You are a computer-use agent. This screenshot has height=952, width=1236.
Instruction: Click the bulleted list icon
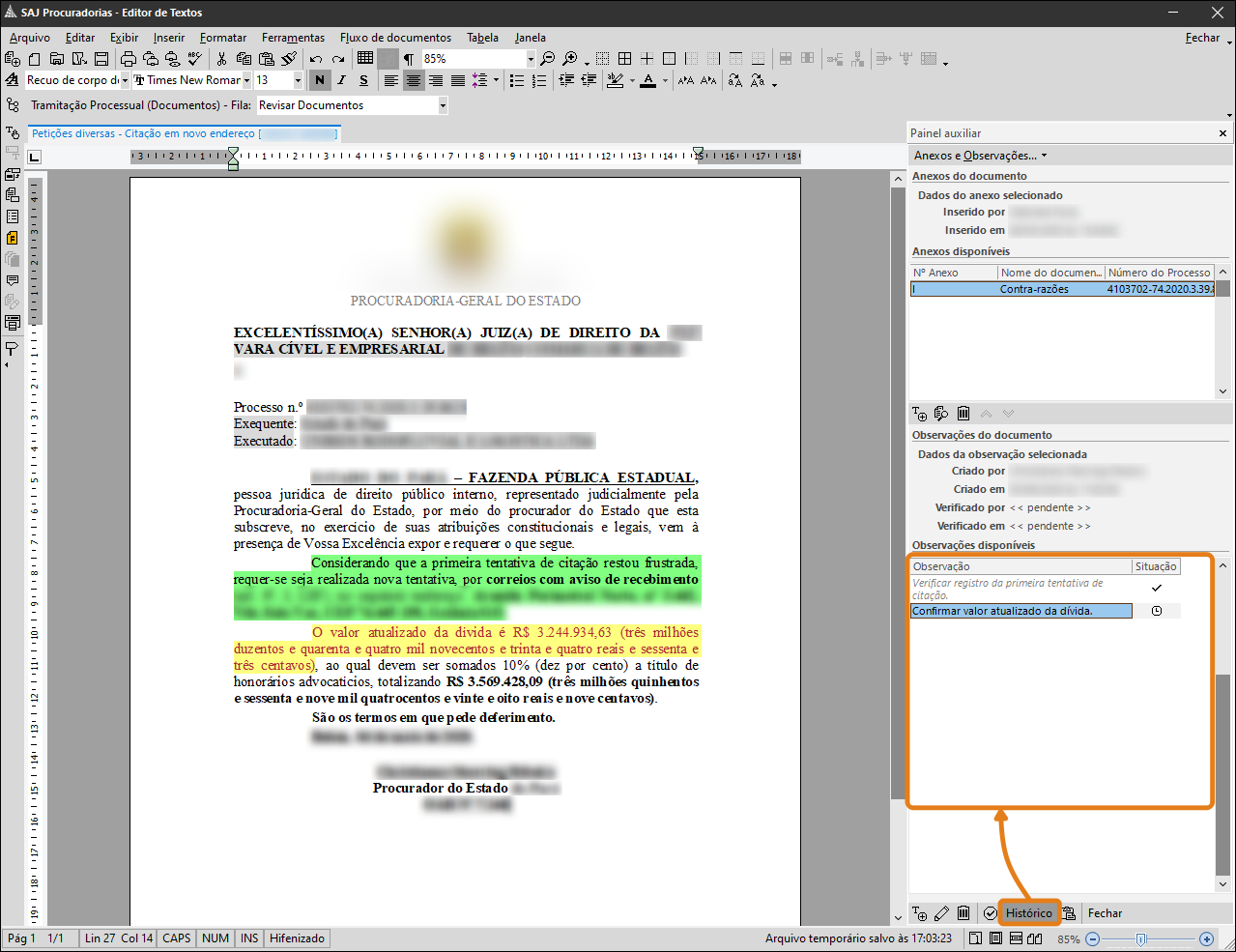tap(517, 80)
